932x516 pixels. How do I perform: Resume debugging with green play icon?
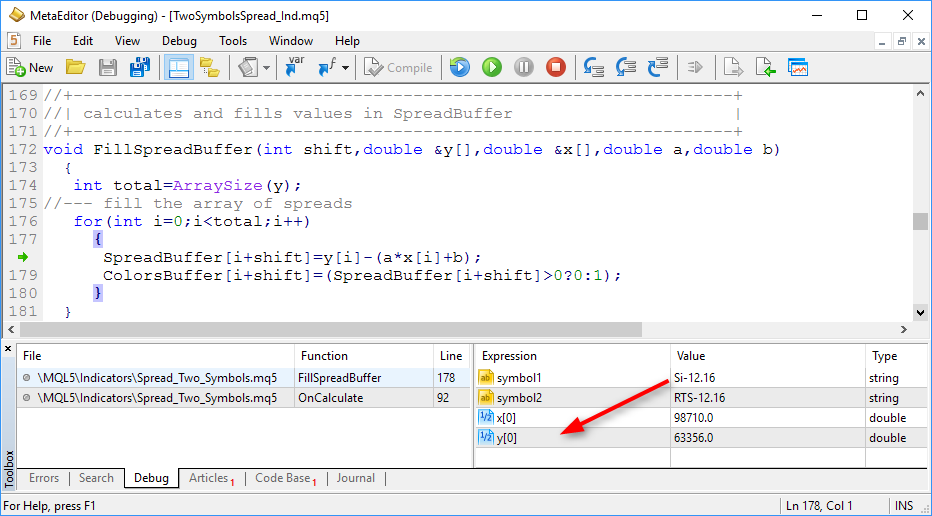492,68
